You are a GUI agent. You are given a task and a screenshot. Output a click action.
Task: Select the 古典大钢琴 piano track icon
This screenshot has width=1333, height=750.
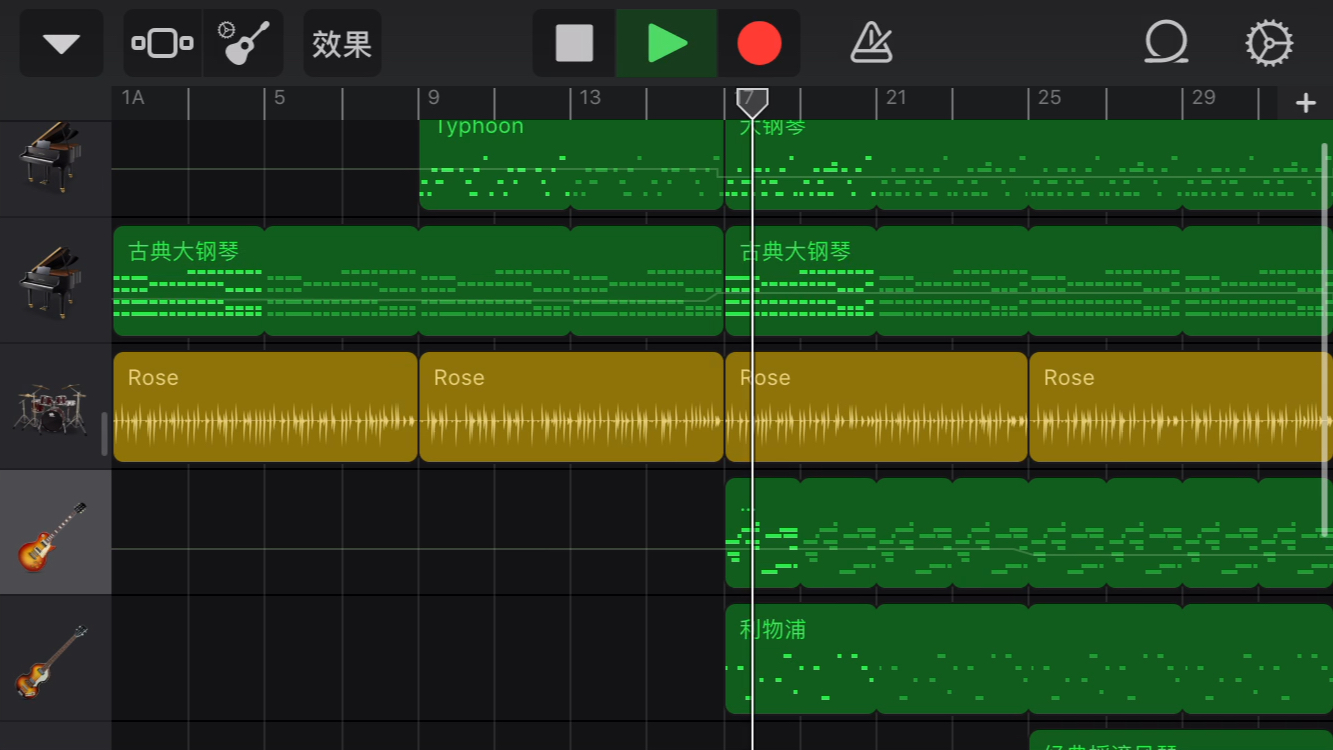(x=50, y=282)
